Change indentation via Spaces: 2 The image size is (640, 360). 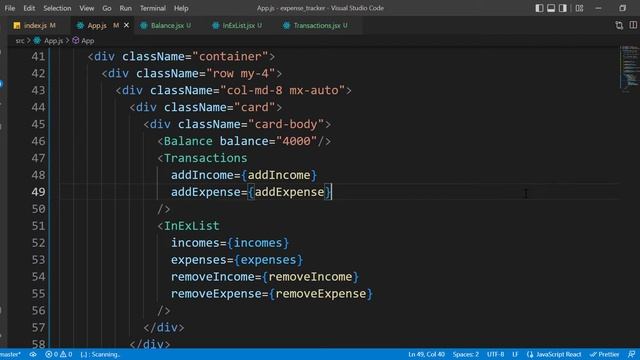(465, 354)
